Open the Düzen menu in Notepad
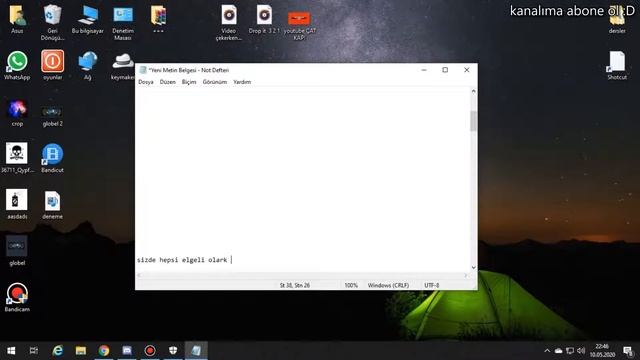 (167, 82)
